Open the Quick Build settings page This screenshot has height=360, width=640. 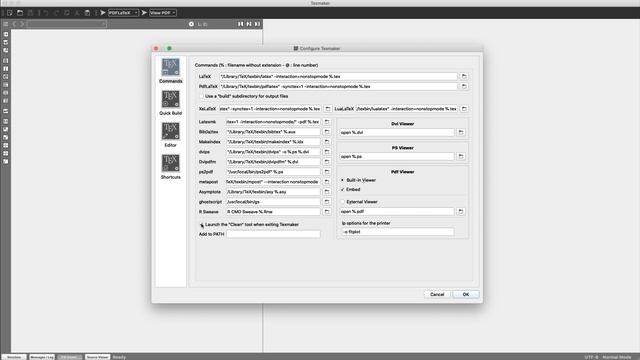[x=171, y=103]
